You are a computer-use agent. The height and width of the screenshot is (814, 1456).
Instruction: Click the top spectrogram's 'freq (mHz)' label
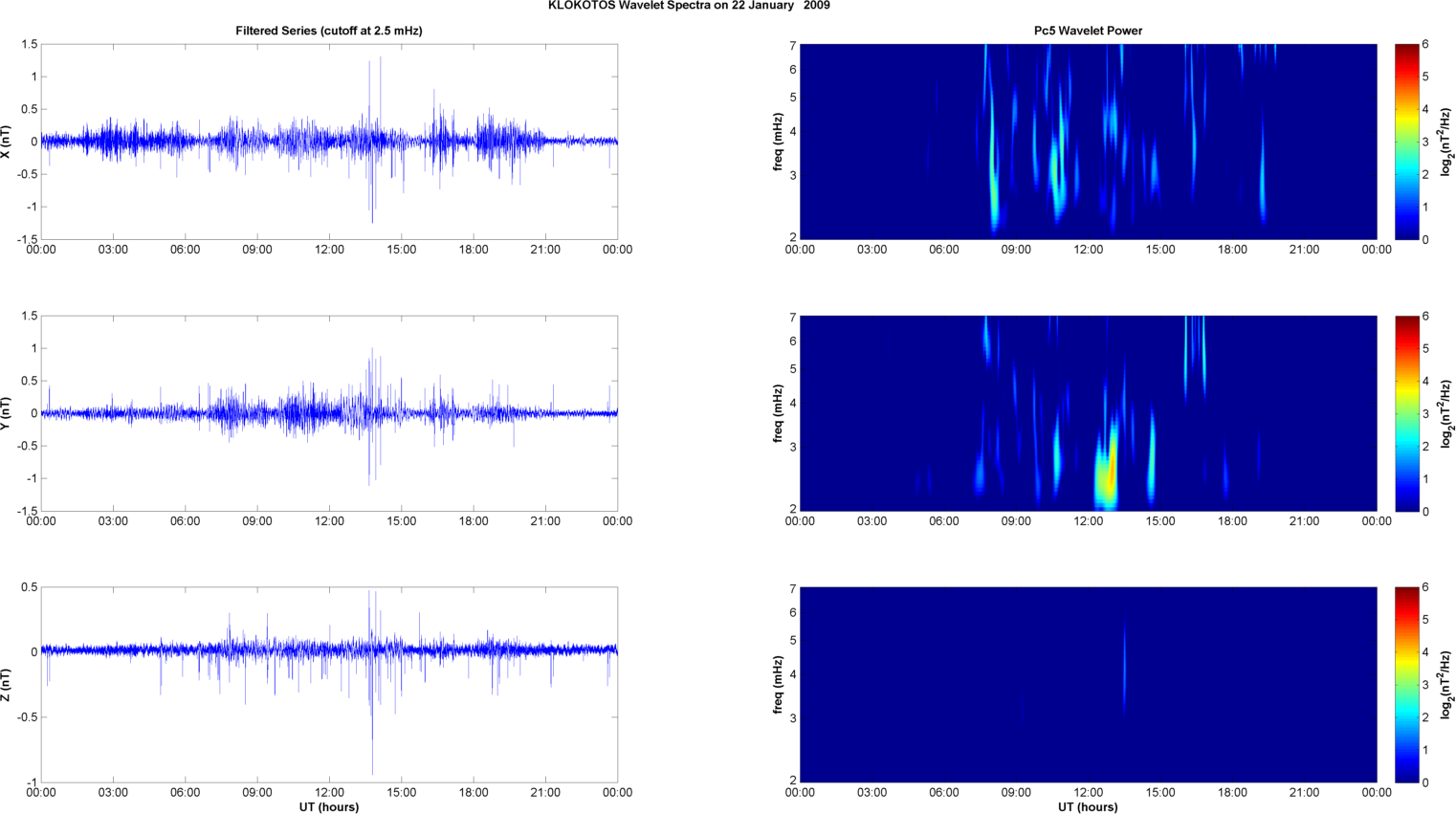click(x=779, y=142)
